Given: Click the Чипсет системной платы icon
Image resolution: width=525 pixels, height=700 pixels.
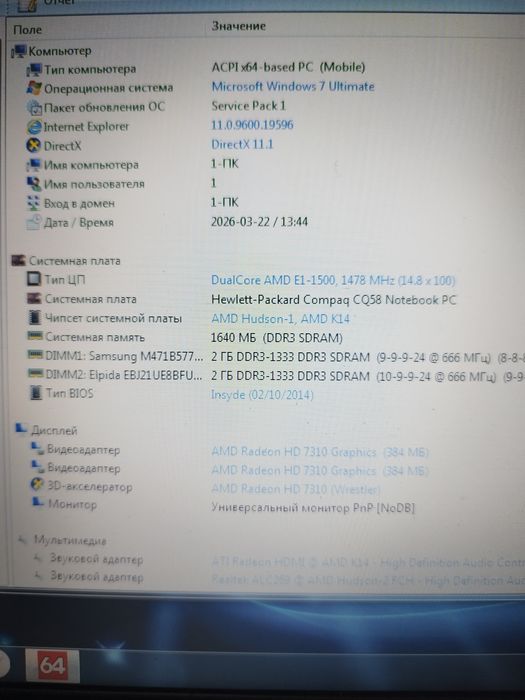Looking at the screenshot, I should click(x=34, y=318).
